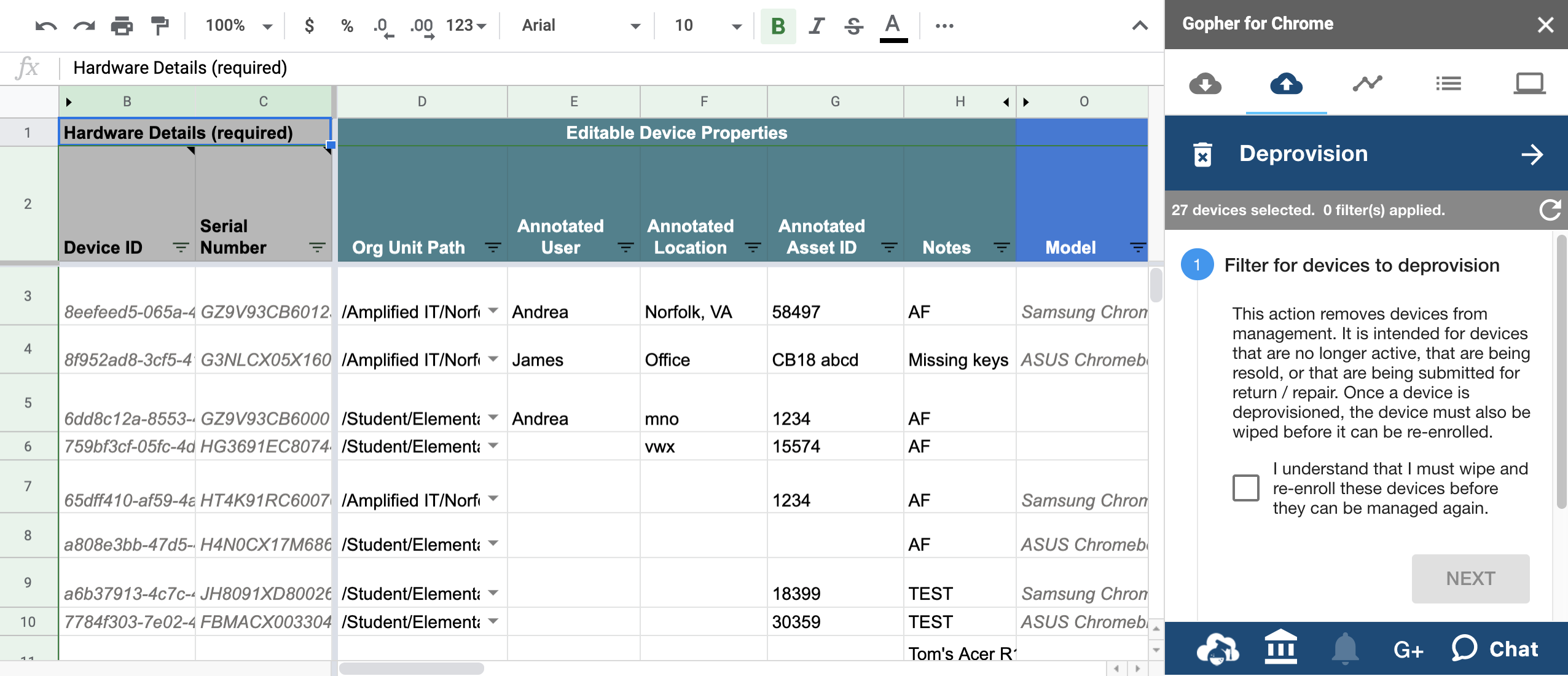Open the zoom 100% dropdown
This screenshot has width=1568, height=676.
coord(238,26)
